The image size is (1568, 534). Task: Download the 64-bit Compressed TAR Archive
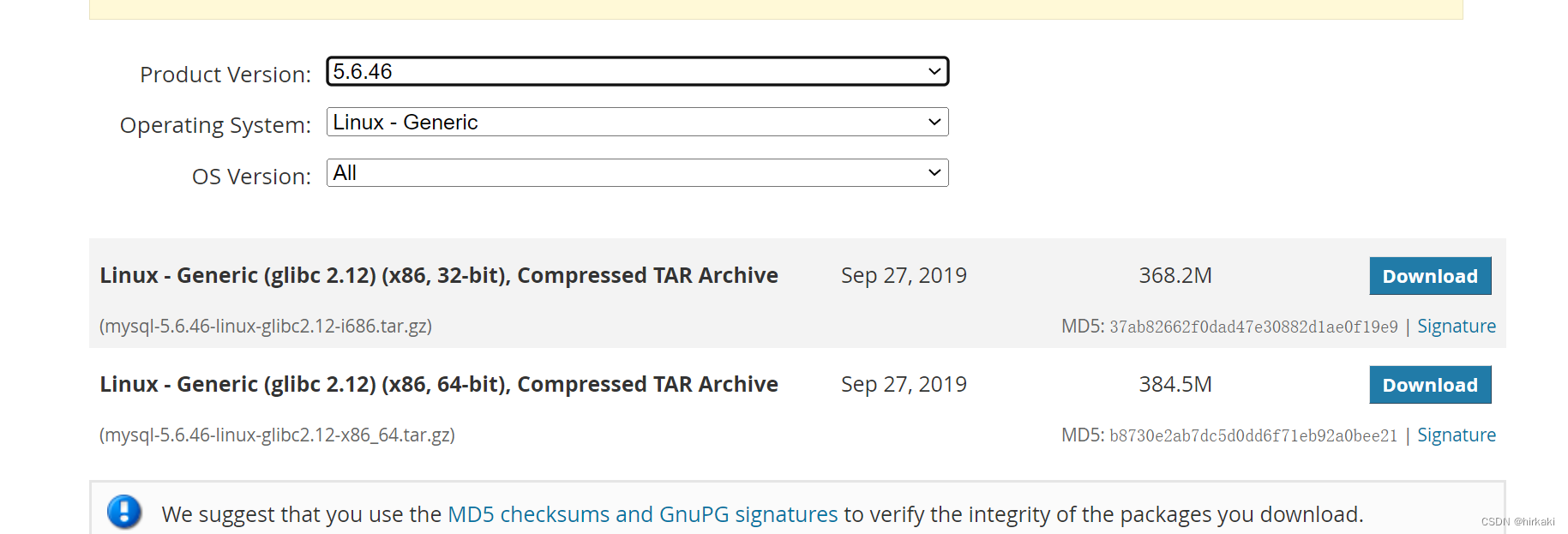(1430, 385)
